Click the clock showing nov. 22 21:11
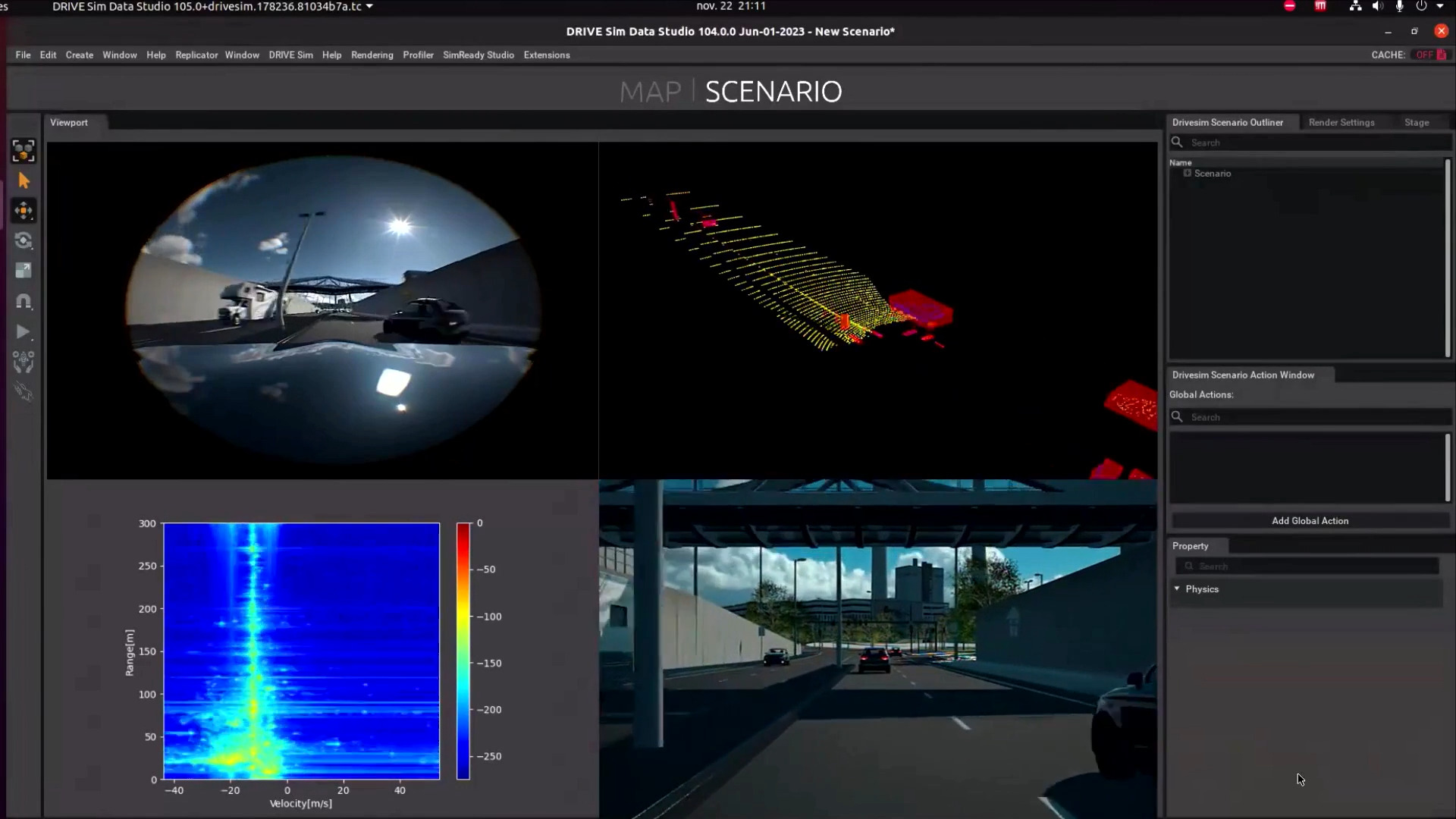This screenshot has width=1456, height=819. coord(731,6)
